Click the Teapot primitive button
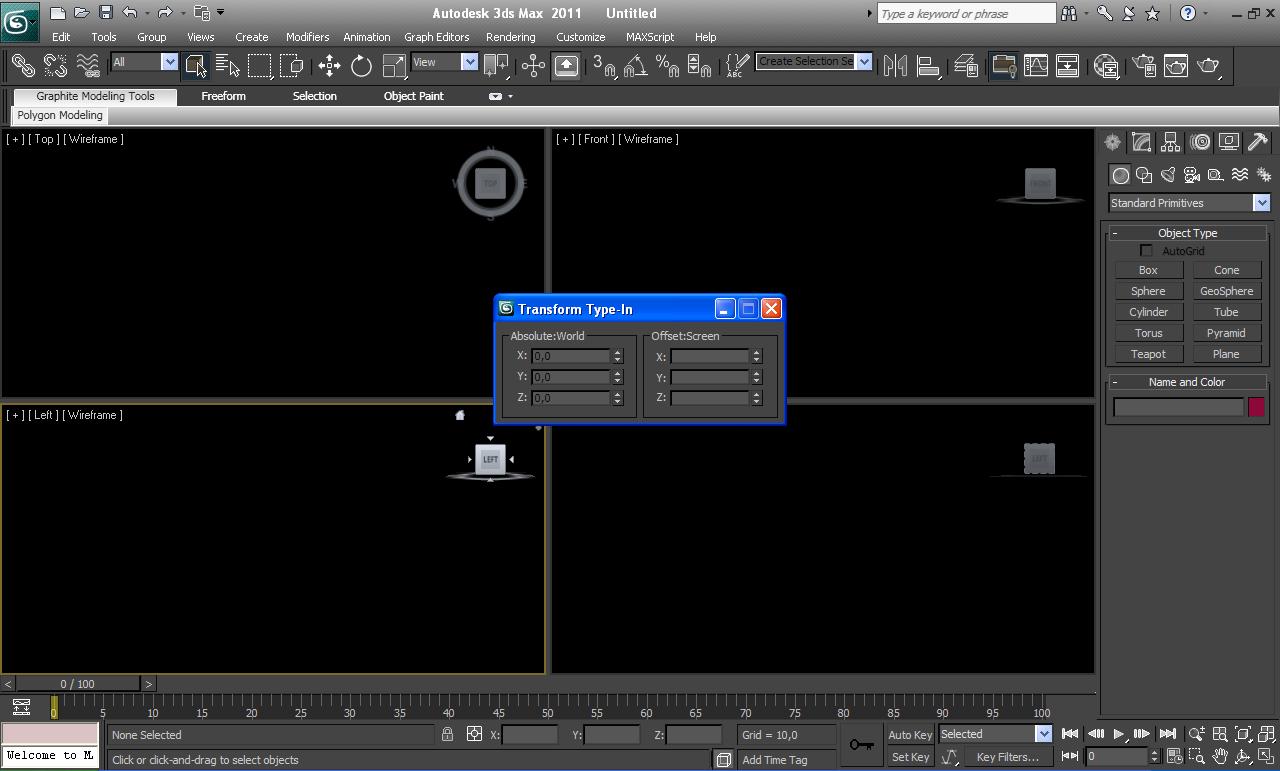 click(x=1148, y=354)
